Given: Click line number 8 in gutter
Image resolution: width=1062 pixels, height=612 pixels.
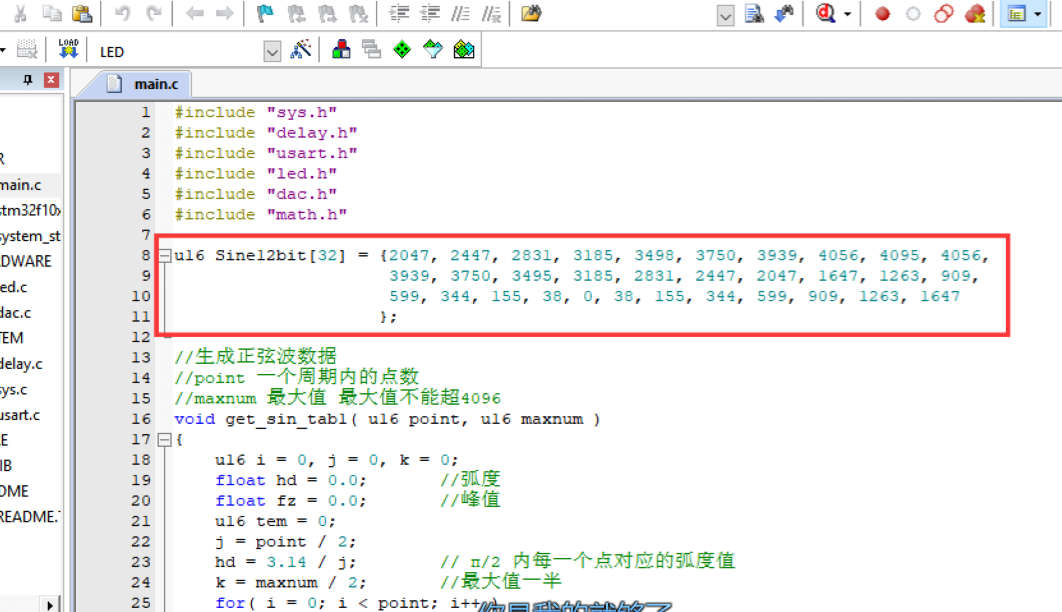Looking at the screenshot, I should (x=146, y=255).
